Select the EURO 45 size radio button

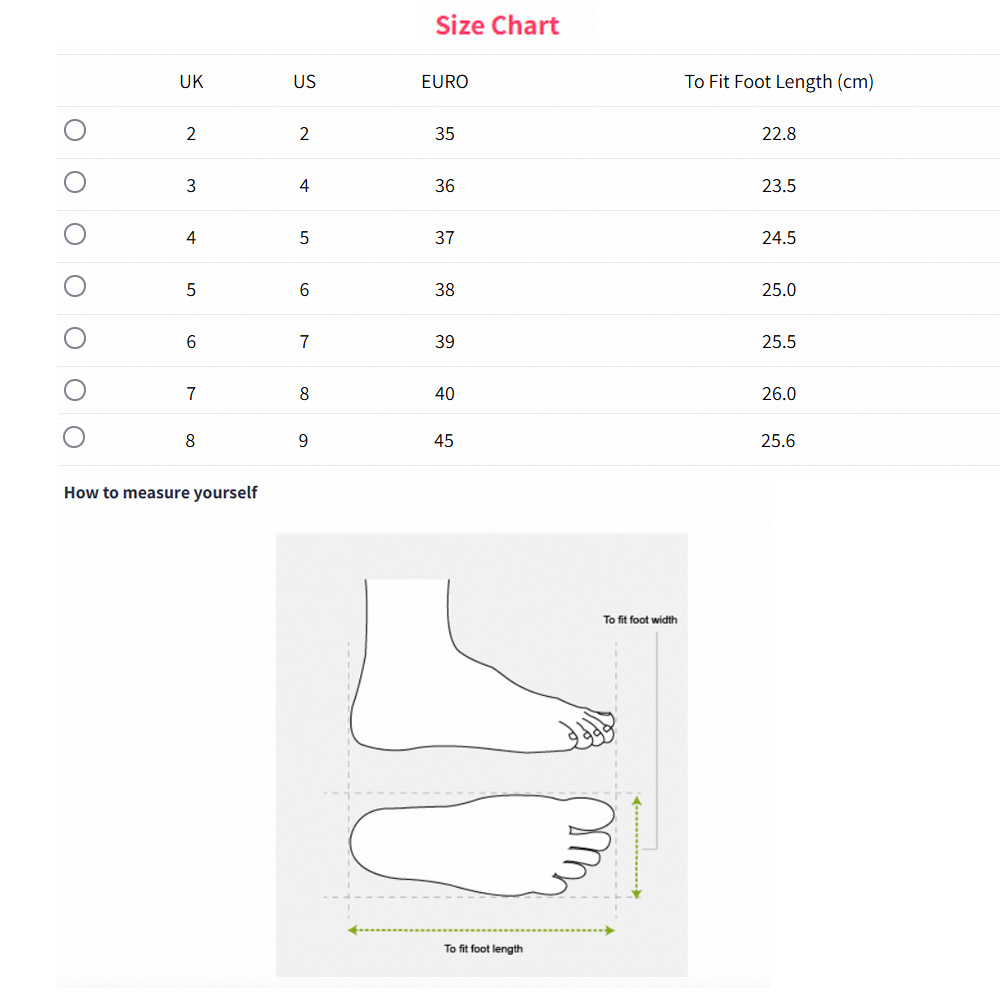[x=75, y=437]
